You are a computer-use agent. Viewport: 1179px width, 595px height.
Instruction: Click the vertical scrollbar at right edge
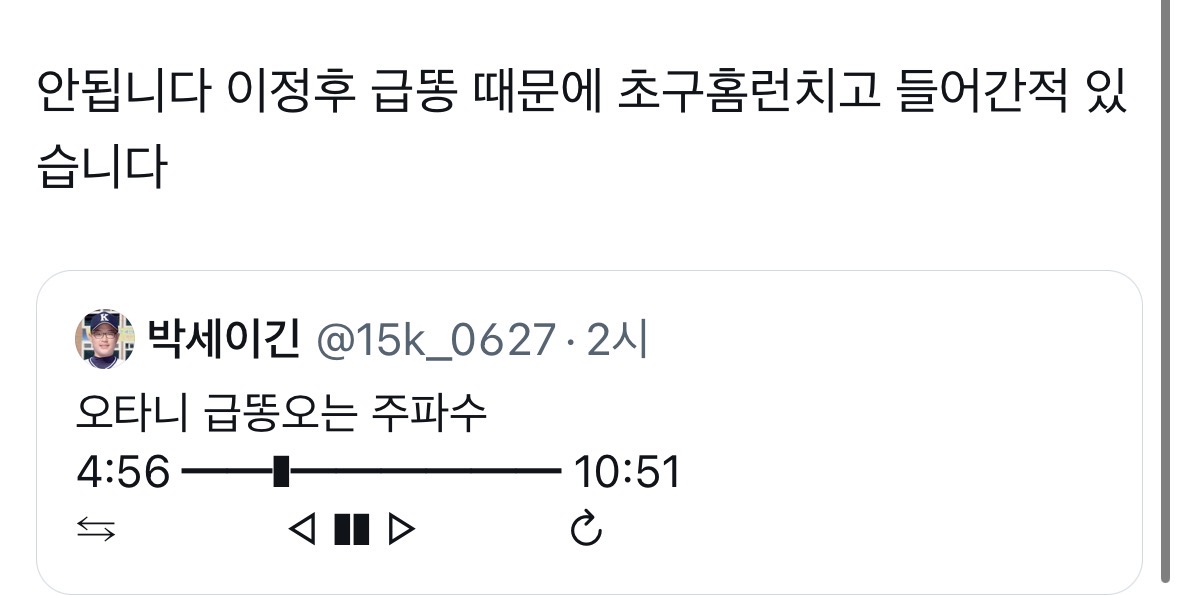(x=1168, y=297)
